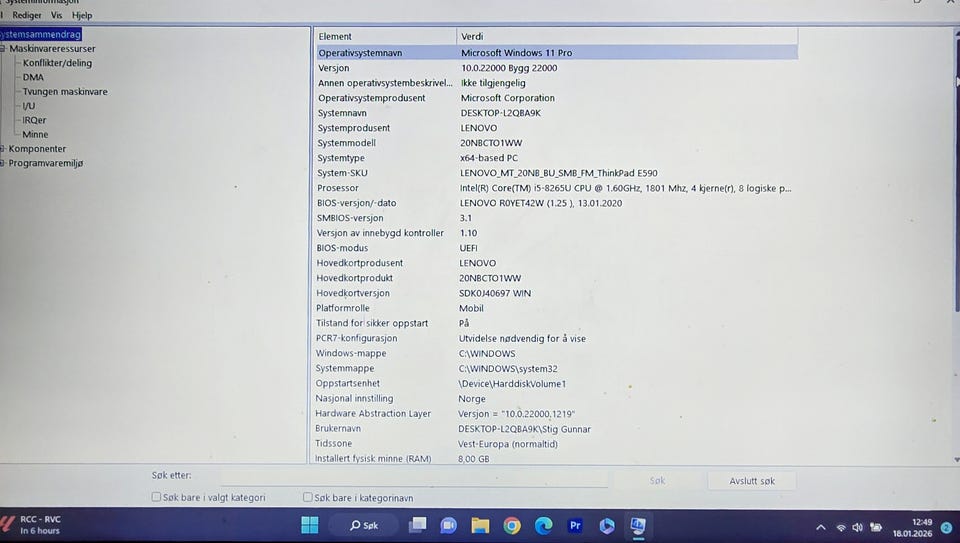Select the Systemnavn DESKTOP-L2QBA9K row
960x543 pixels.
[x=556, y=113]
